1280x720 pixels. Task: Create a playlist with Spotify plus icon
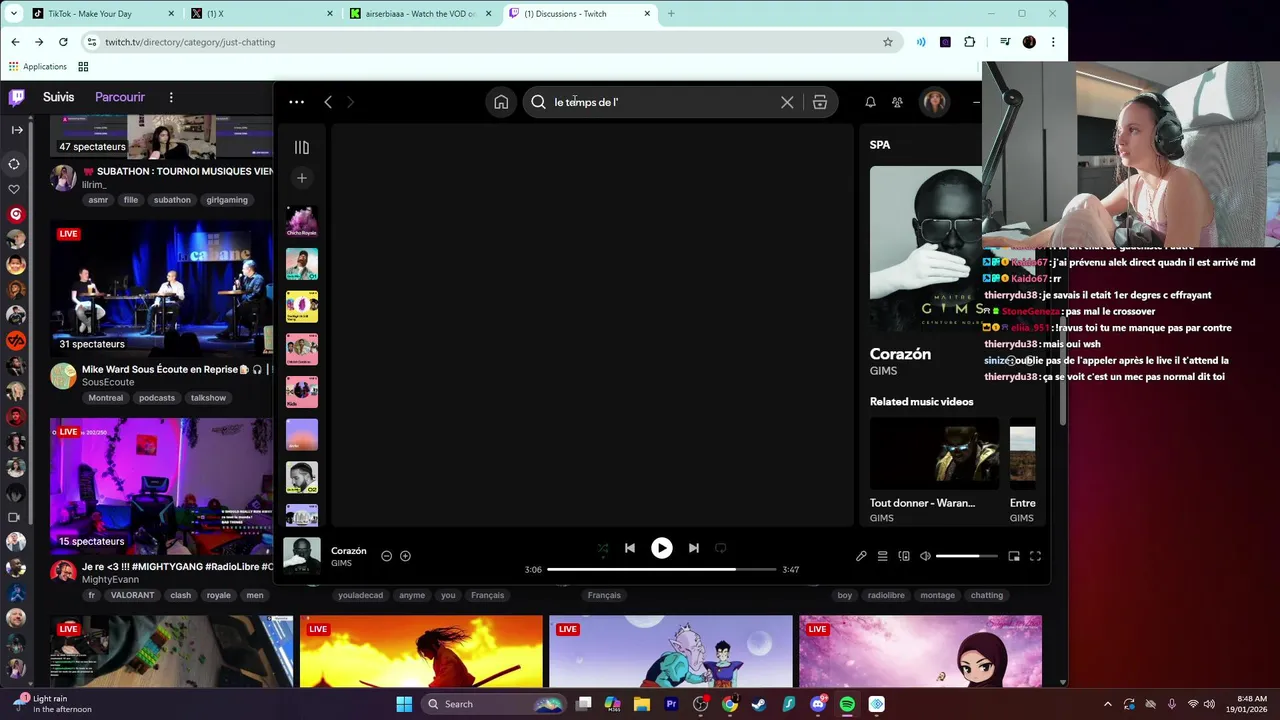(302, 178)
